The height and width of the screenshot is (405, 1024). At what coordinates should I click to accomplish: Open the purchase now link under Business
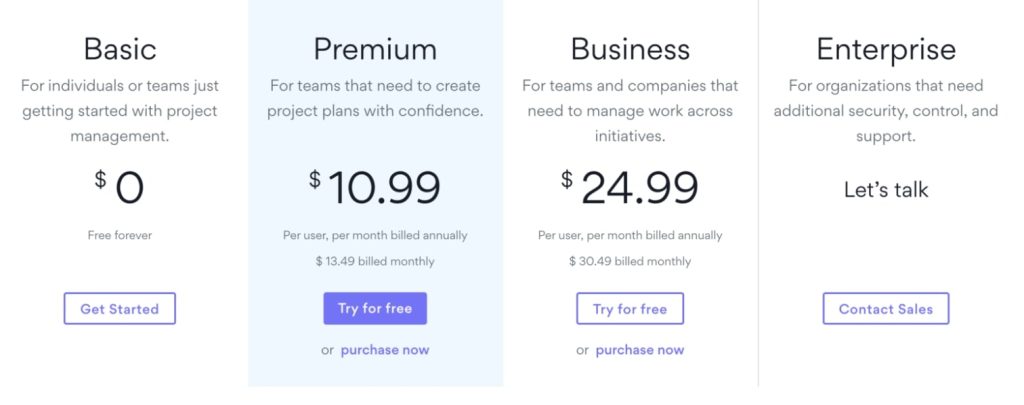[640, 349]
